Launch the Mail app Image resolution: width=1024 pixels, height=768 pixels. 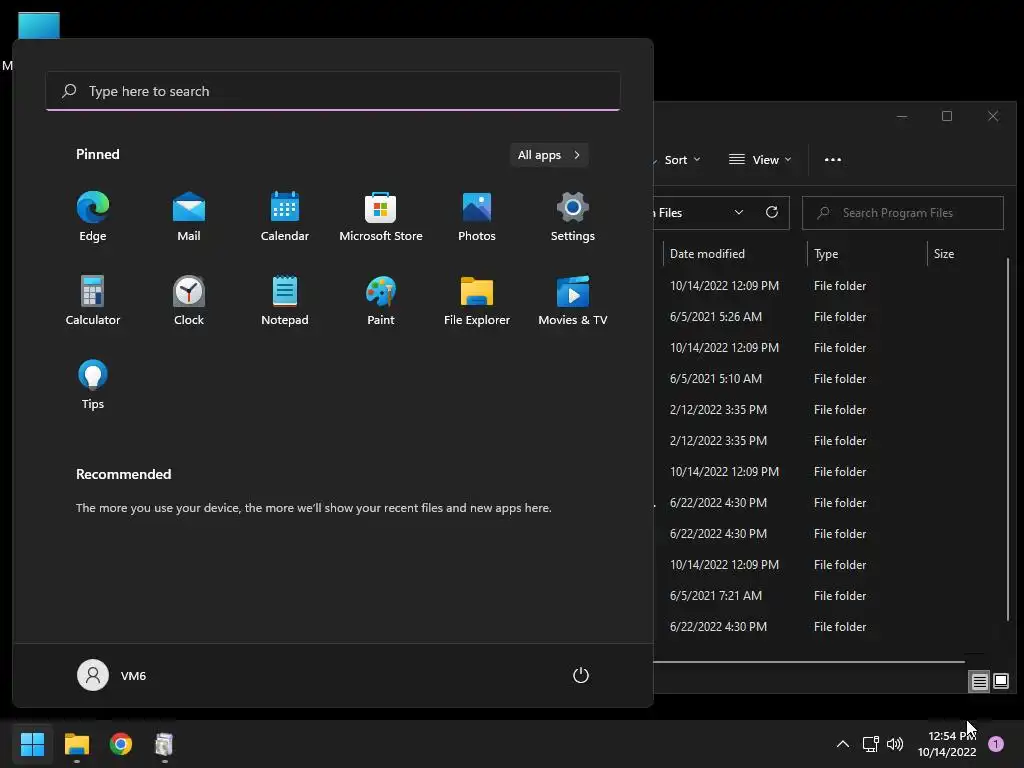pyautogui.click(x=189, y=217)
